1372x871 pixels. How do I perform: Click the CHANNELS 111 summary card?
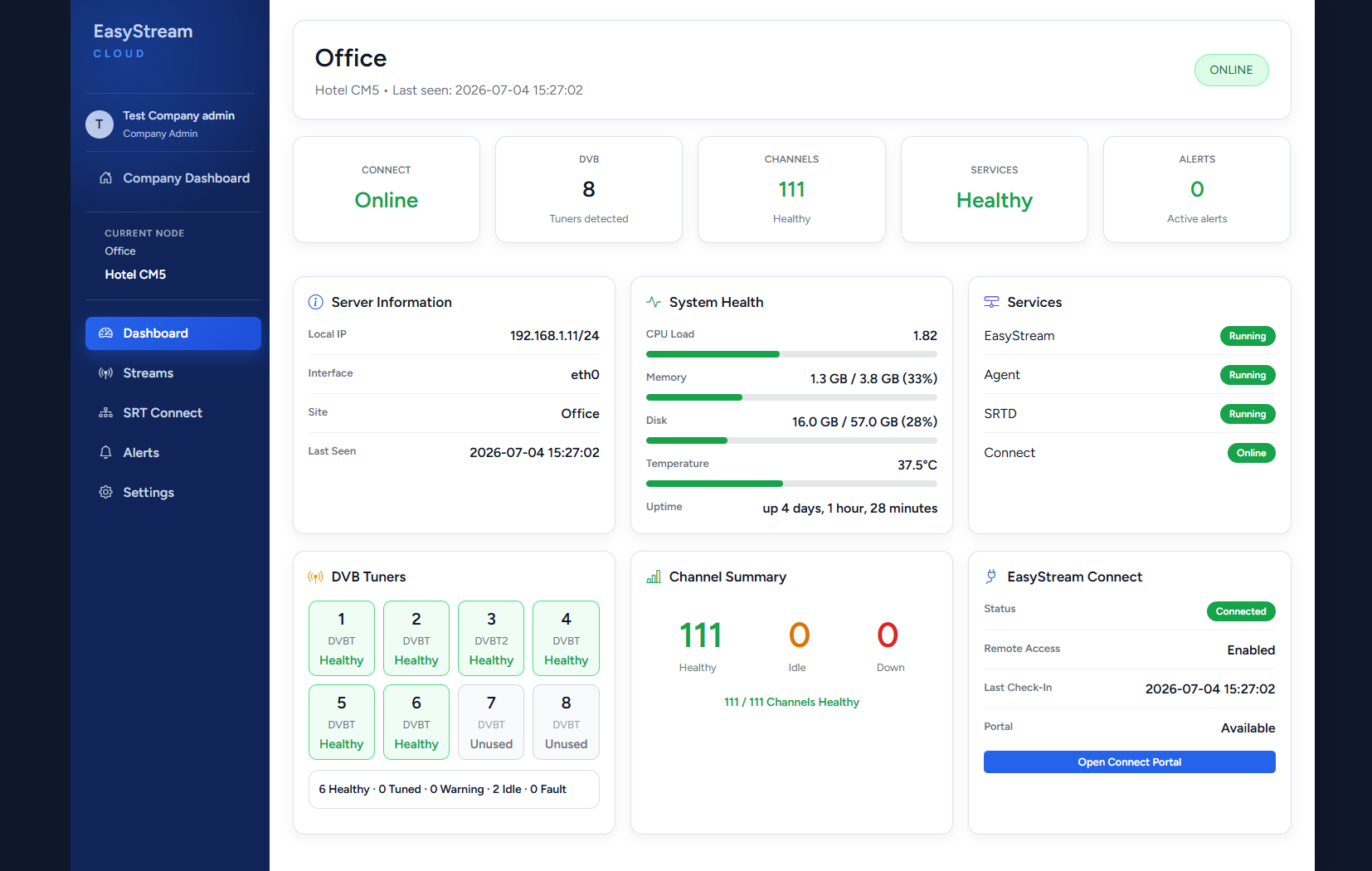[x=791, y=189]
